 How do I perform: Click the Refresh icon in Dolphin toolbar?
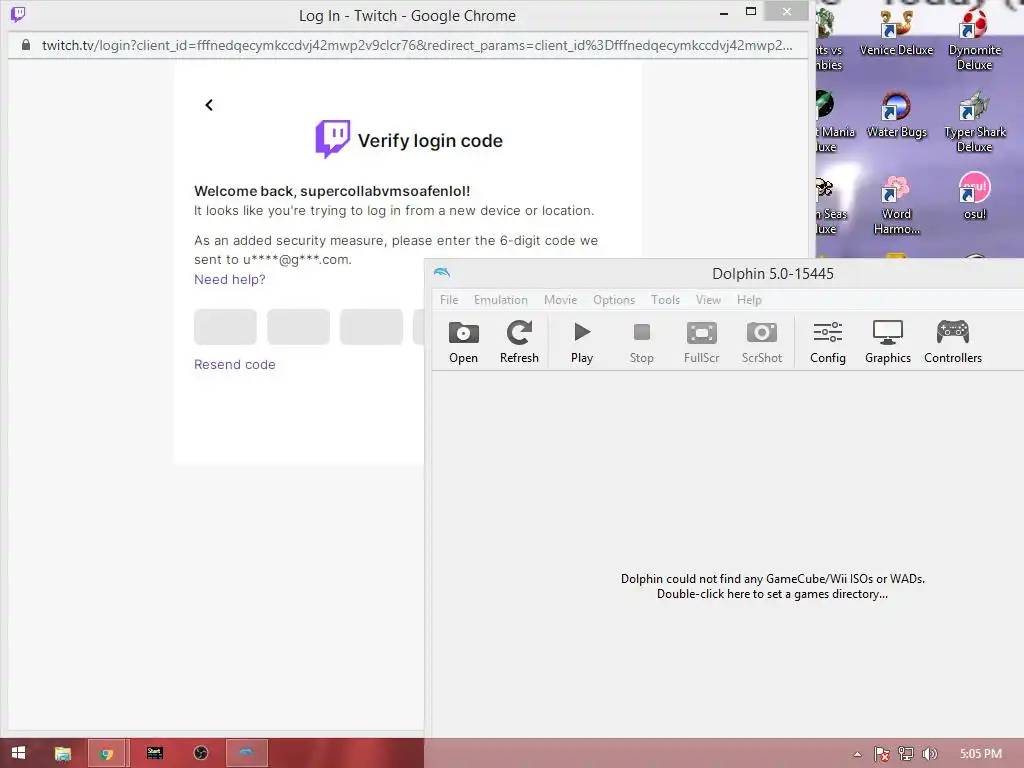(x=519, y=342)
